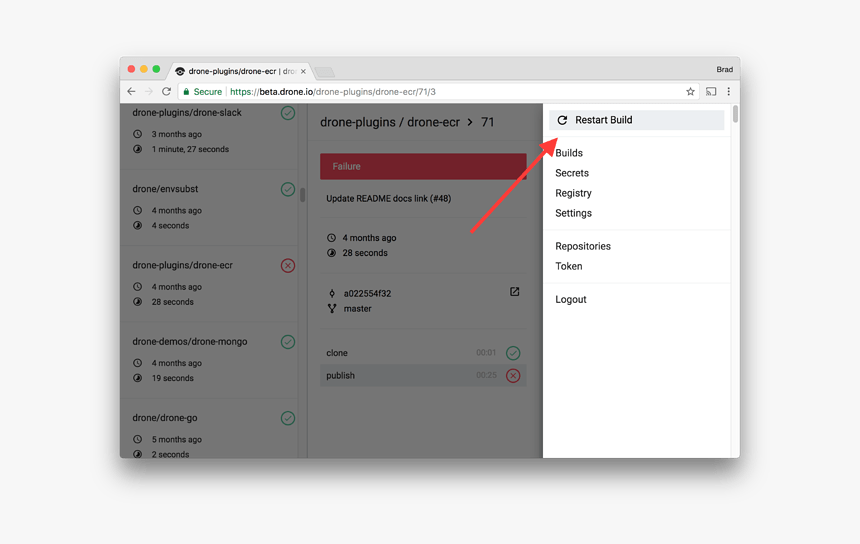The width and height of the screenshot is (860, 544).
Task: Click 19 seconds under drone-mongo
Action: 172,378
